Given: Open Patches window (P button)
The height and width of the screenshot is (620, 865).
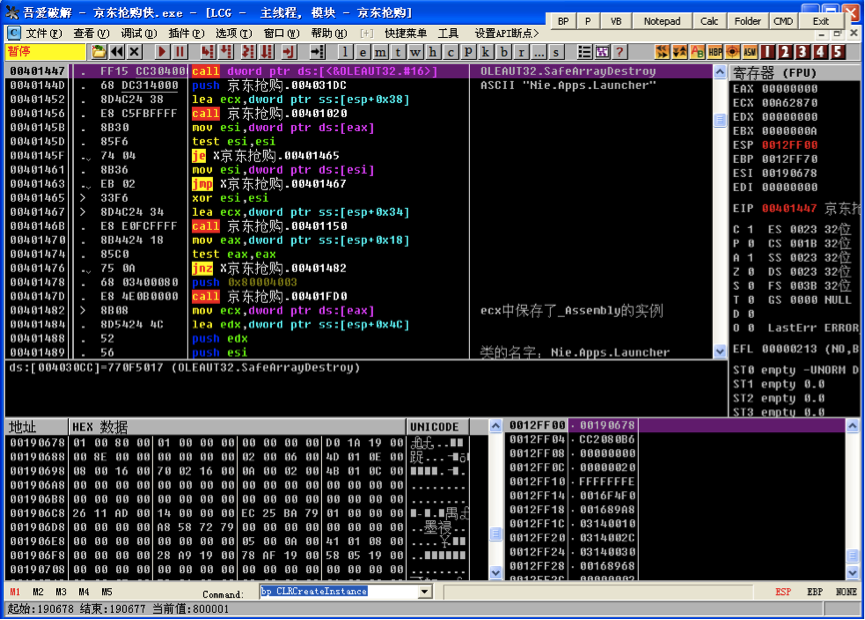Looking at the screenshot, I should tap(468, 52).
